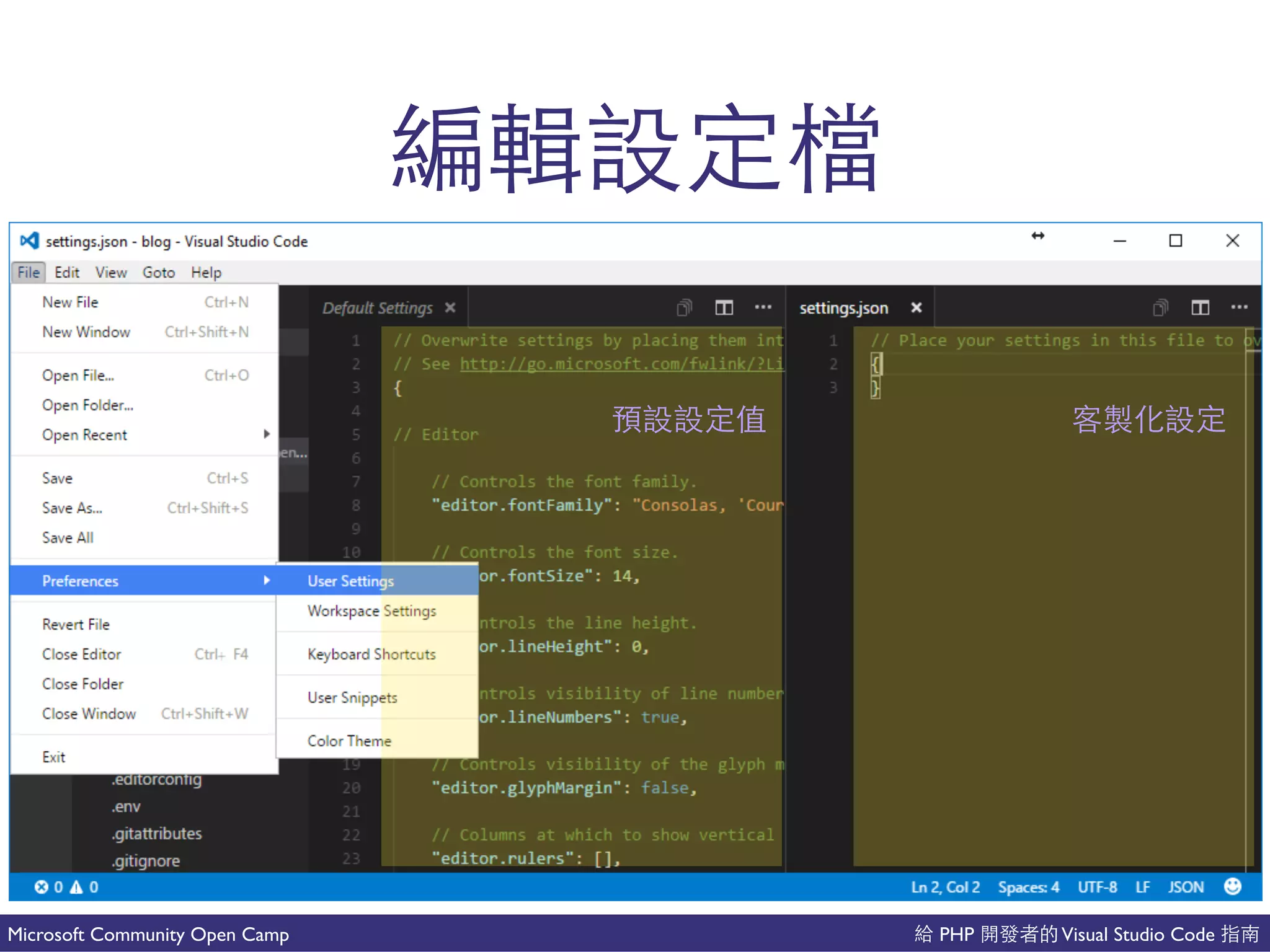The height and width of the screenshot is (952, 1270).
Task: Expand the Preferences submenu arrow
Action: coord(267,580)
